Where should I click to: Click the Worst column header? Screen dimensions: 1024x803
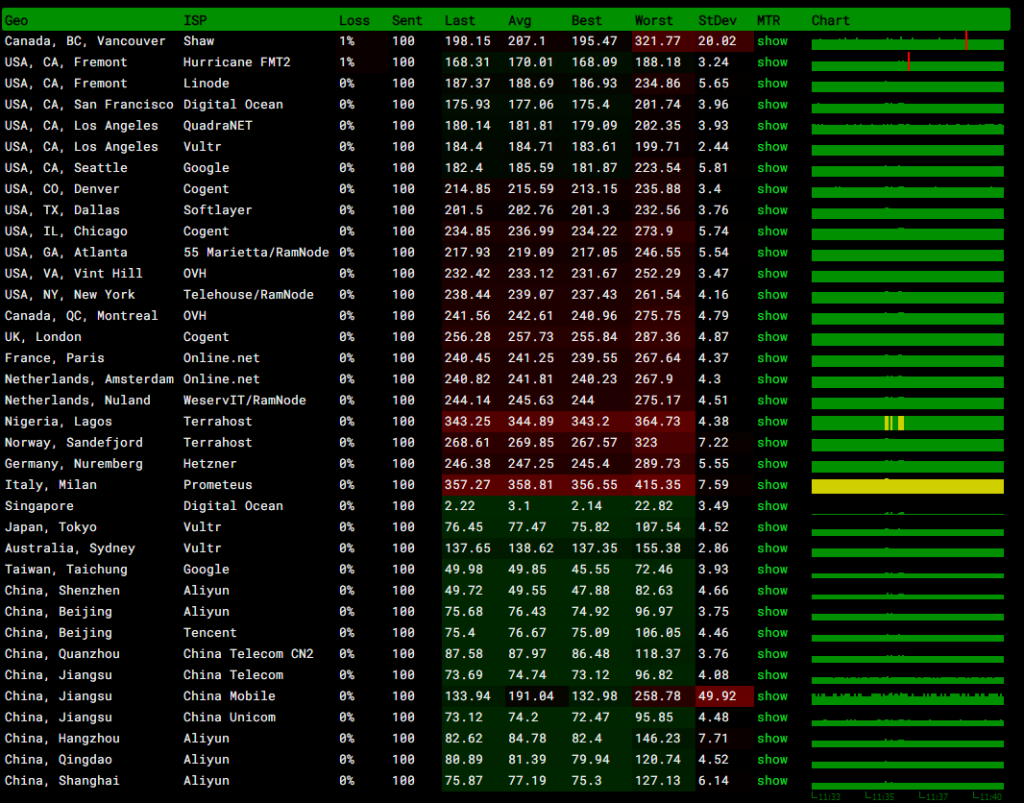pos(654,20)
